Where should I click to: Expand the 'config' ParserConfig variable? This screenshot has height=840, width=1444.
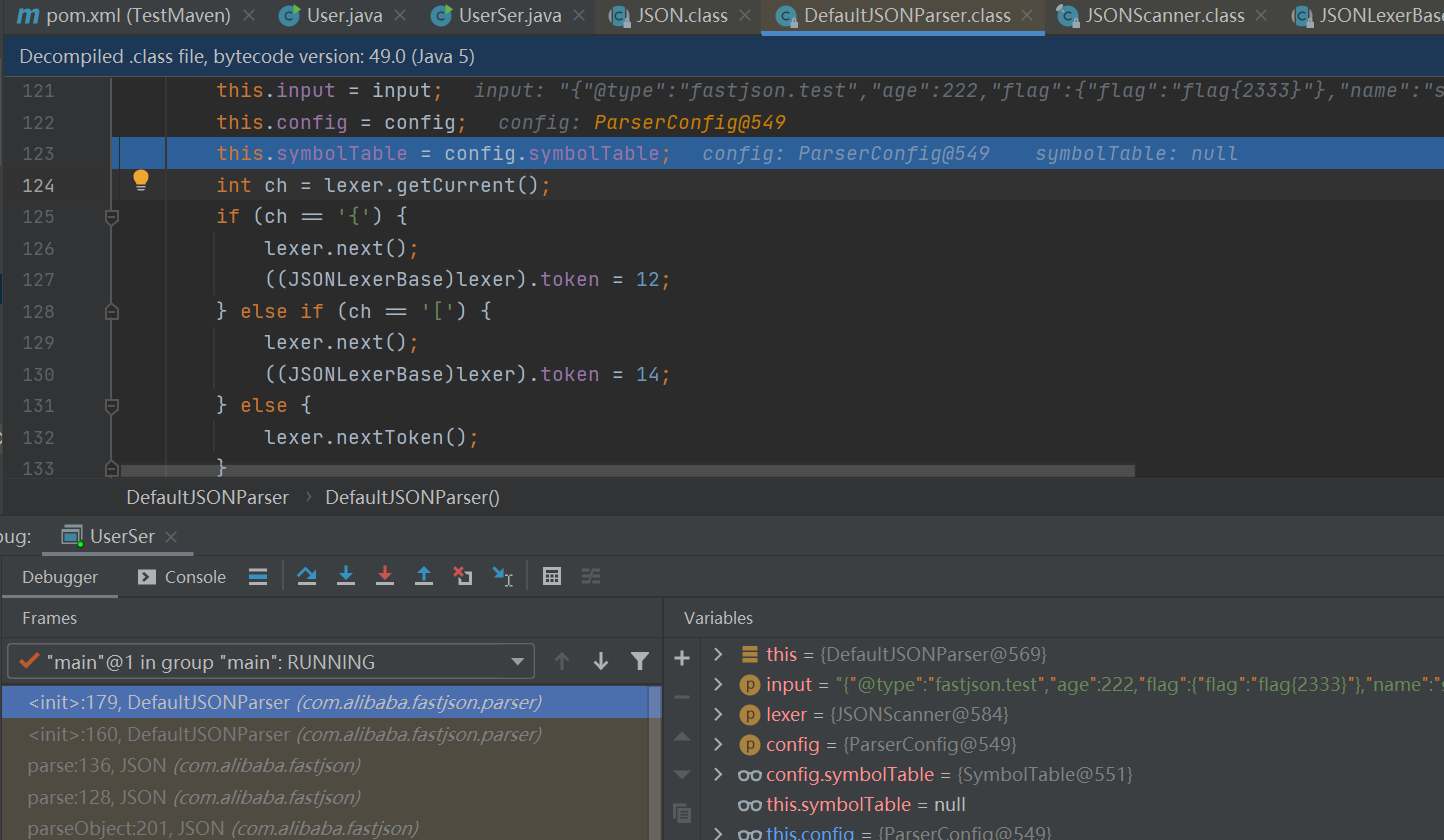pos(717,744)
